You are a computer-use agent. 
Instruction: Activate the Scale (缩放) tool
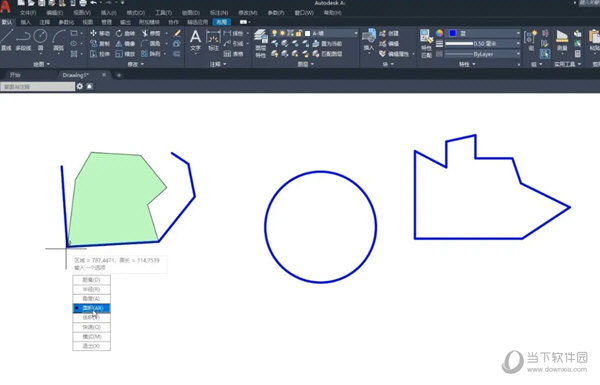point(126,54)
